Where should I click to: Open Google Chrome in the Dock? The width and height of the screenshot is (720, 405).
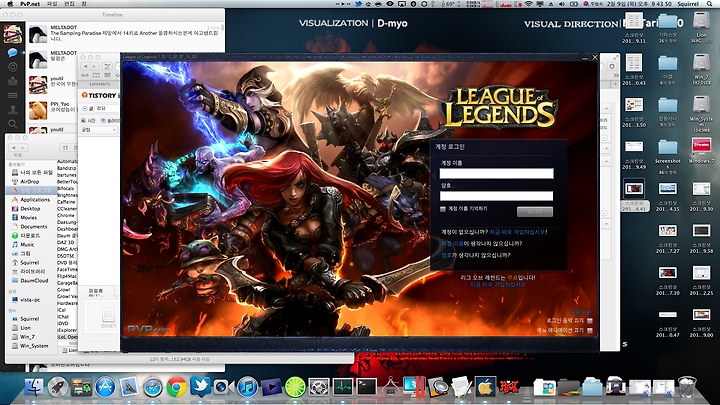[x=176, y=387]
